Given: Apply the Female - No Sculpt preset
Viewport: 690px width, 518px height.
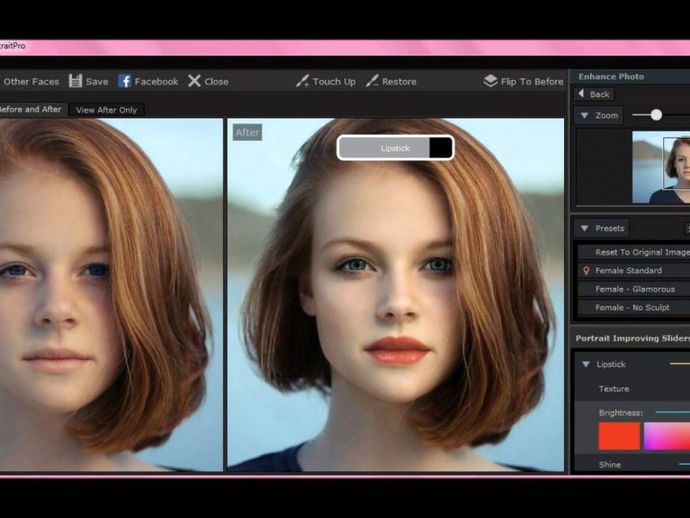Looking at the screenshot, I should click(x=634, y=307).
